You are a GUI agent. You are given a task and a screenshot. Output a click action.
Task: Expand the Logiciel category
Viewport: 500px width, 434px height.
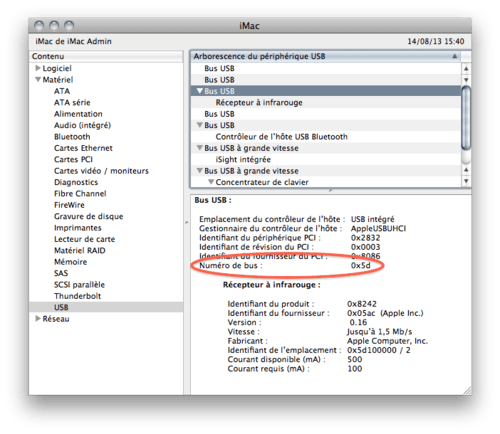point(38,68)
